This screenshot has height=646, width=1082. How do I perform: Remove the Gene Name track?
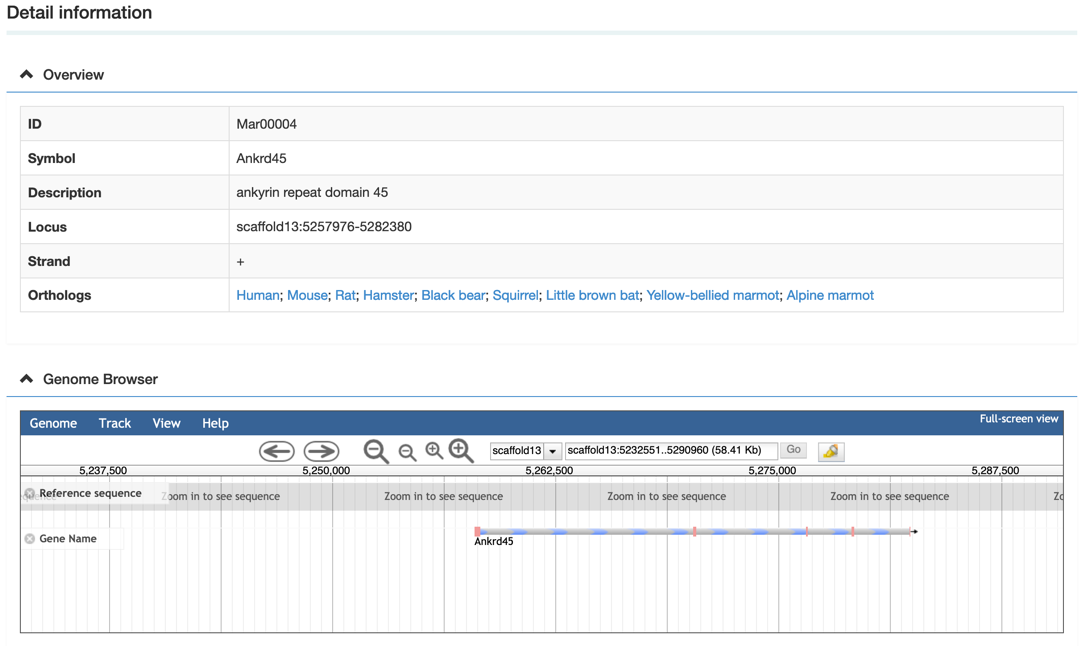(30, 539)
